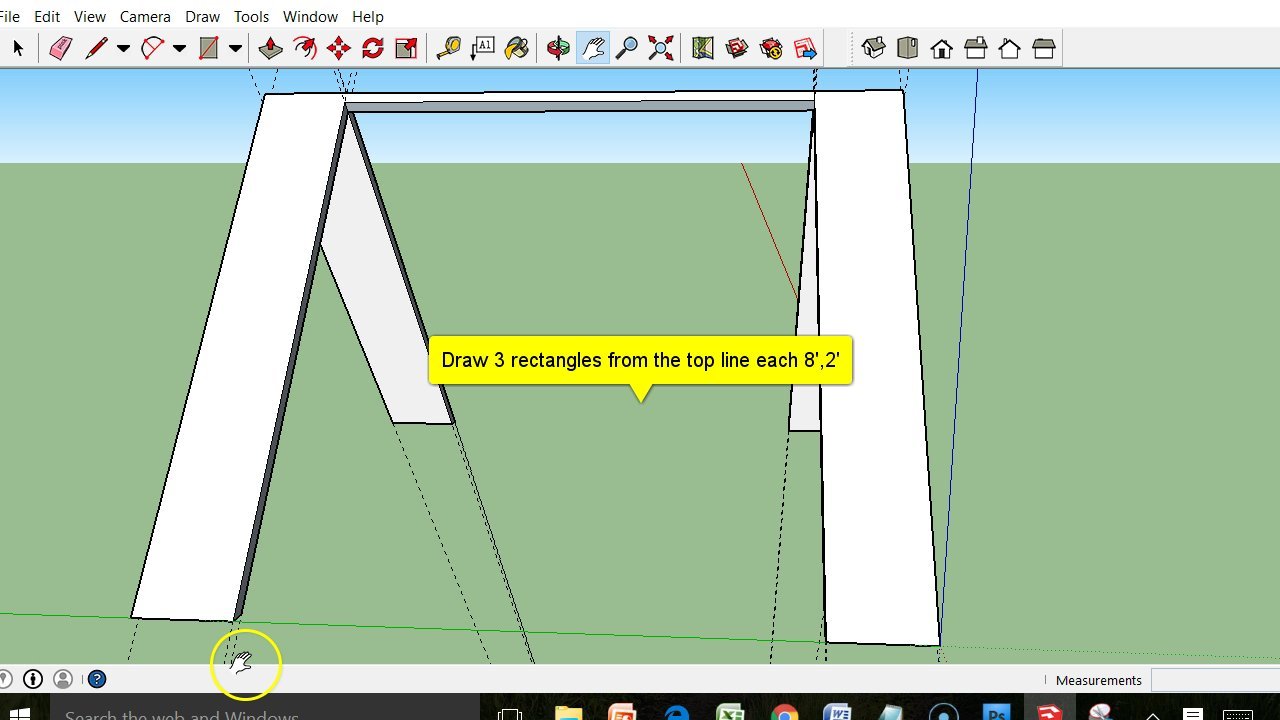Image resolution: width=1280 pixels, height=720 pixels.
Task: Click the Instructor help button in status bar
Action: pos(97,680)
